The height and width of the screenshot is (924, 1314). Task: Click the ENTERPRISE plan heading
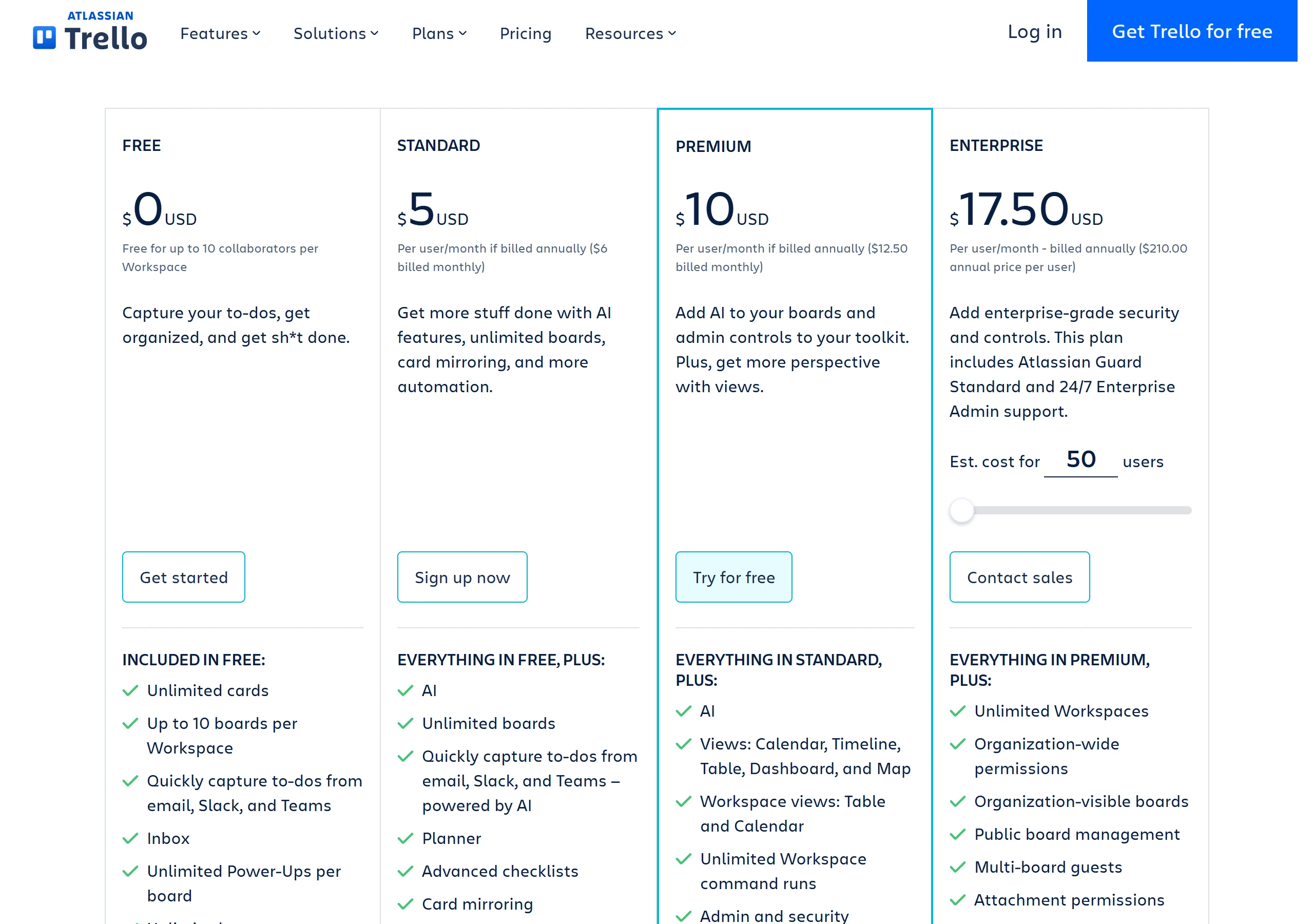pos(996,145)
